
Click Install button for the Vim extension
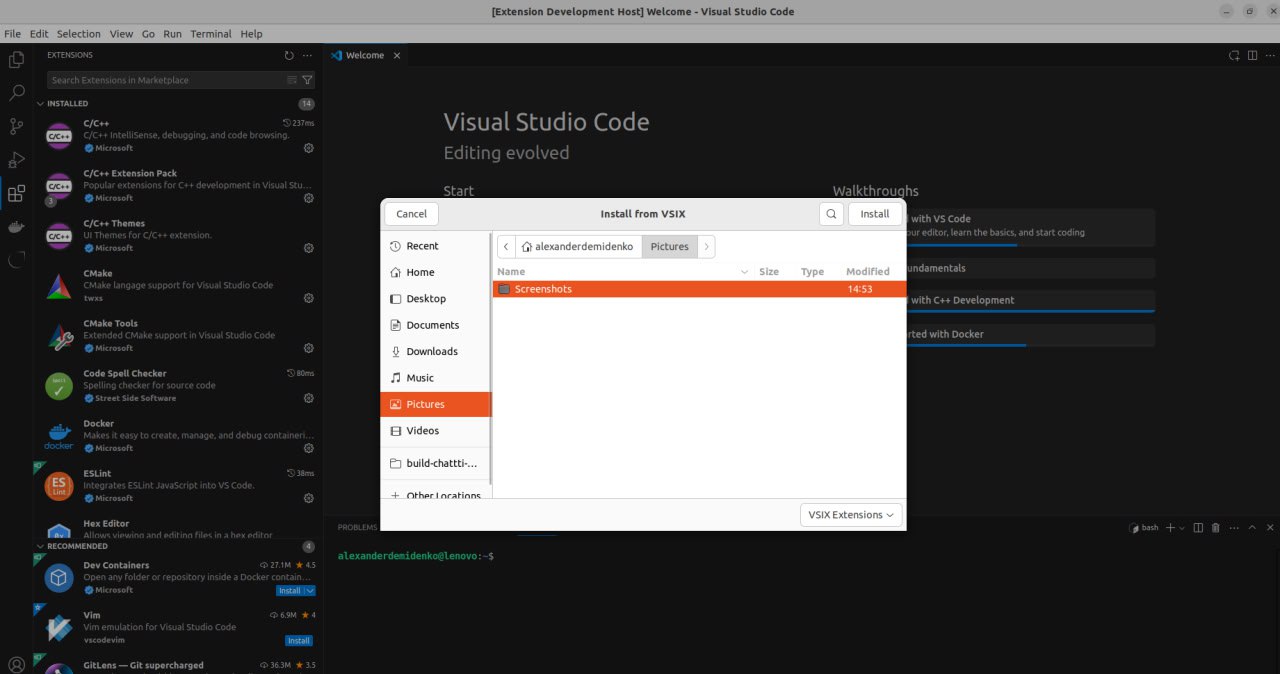pos(298,641)
